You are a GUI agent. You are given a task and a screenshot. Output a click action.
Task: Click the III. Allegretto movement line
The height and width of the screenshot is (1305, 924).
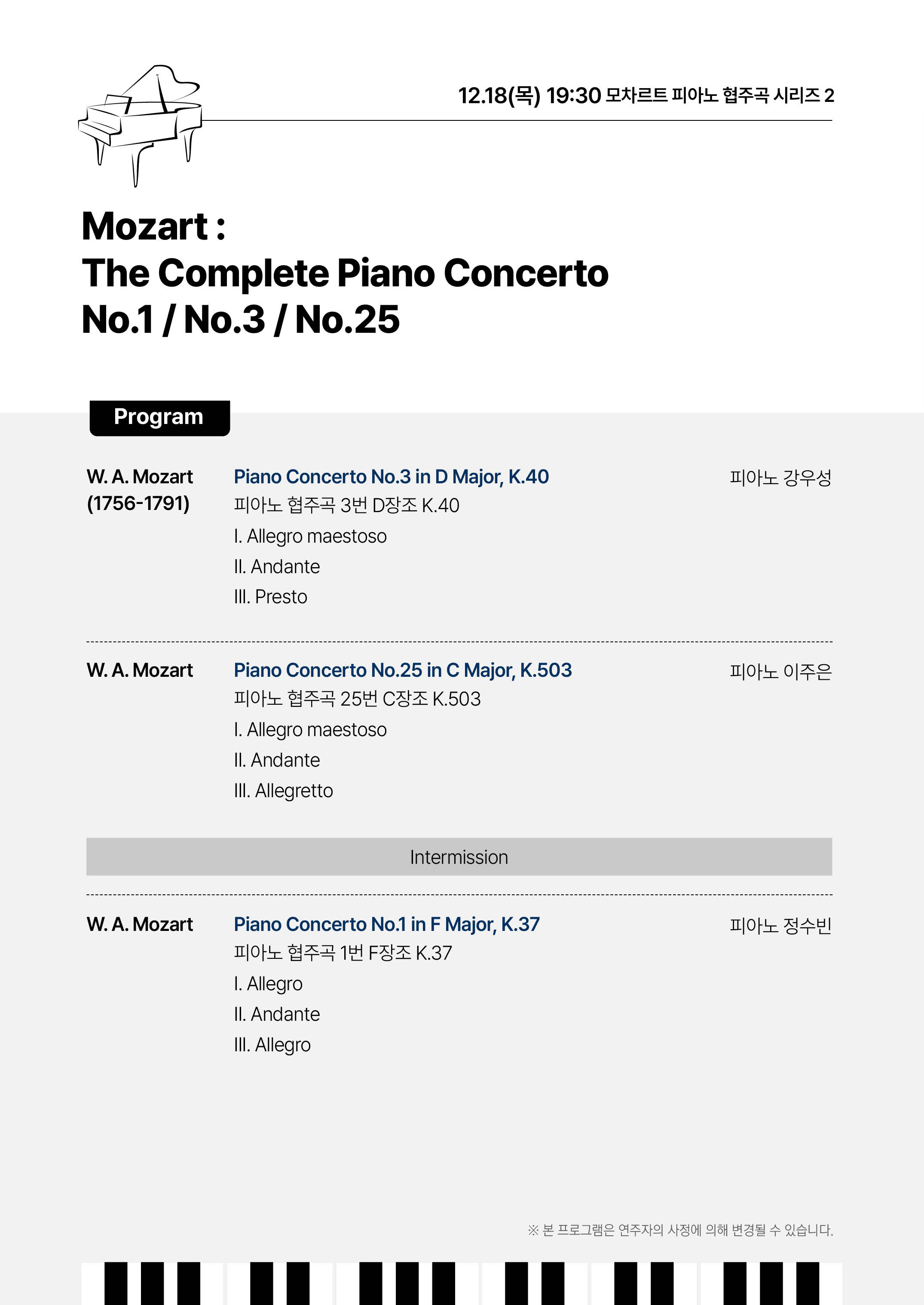283,790
